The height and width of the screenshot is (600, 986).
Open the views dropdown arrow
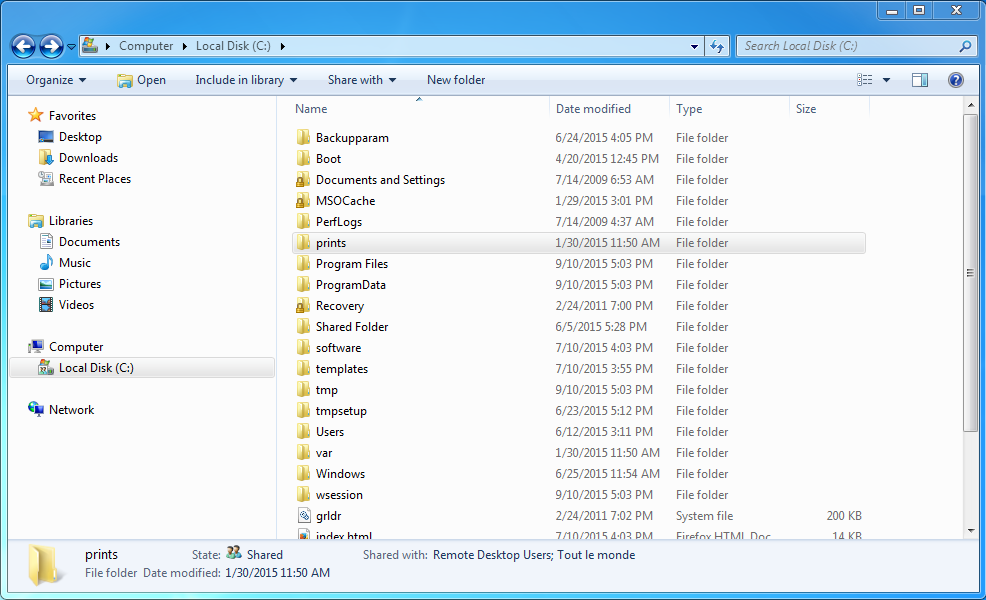(x=885, y=79)
